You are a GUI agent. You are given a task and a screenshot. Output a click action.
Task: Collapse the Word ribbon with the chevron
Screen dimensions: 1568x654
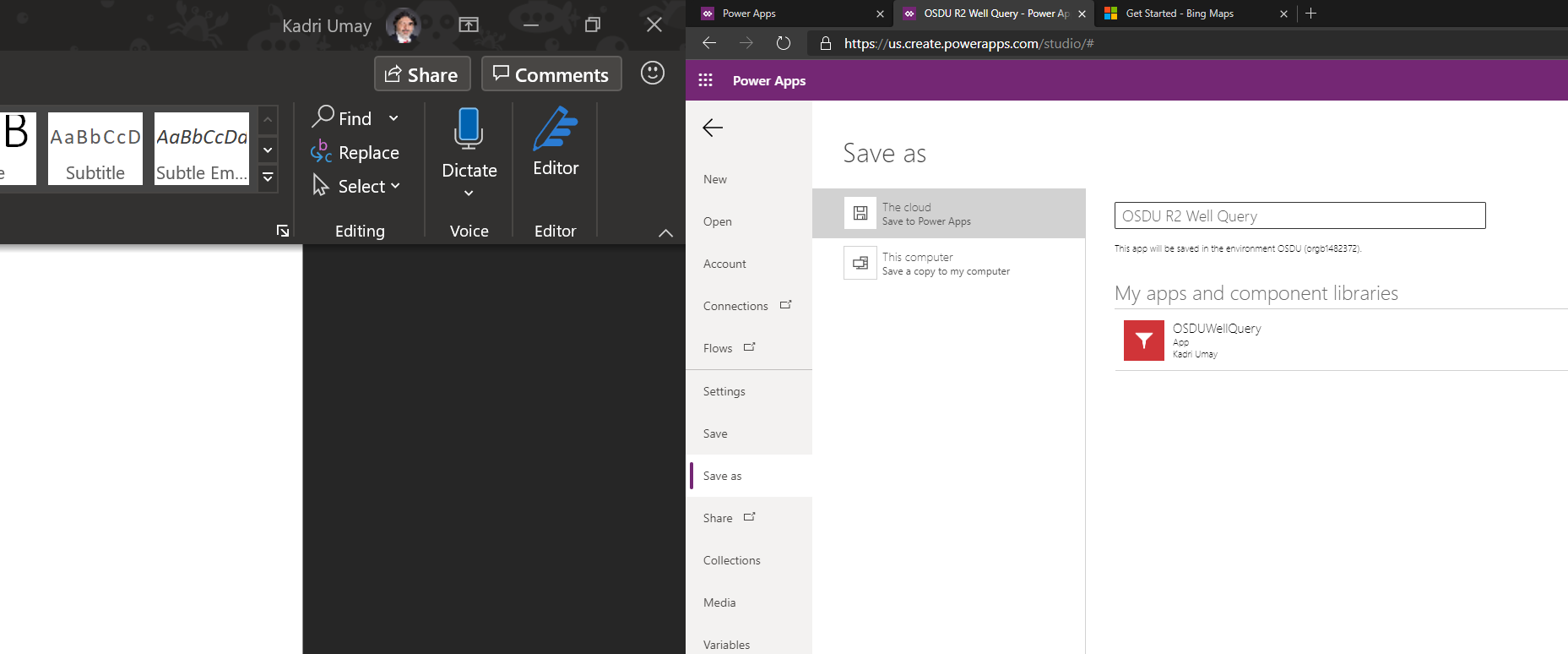point(665,232)
